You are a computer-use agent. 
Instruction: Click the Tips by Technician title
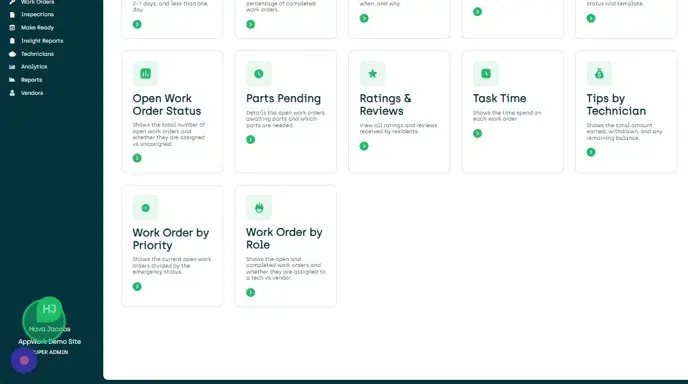[x=616, y=104]
